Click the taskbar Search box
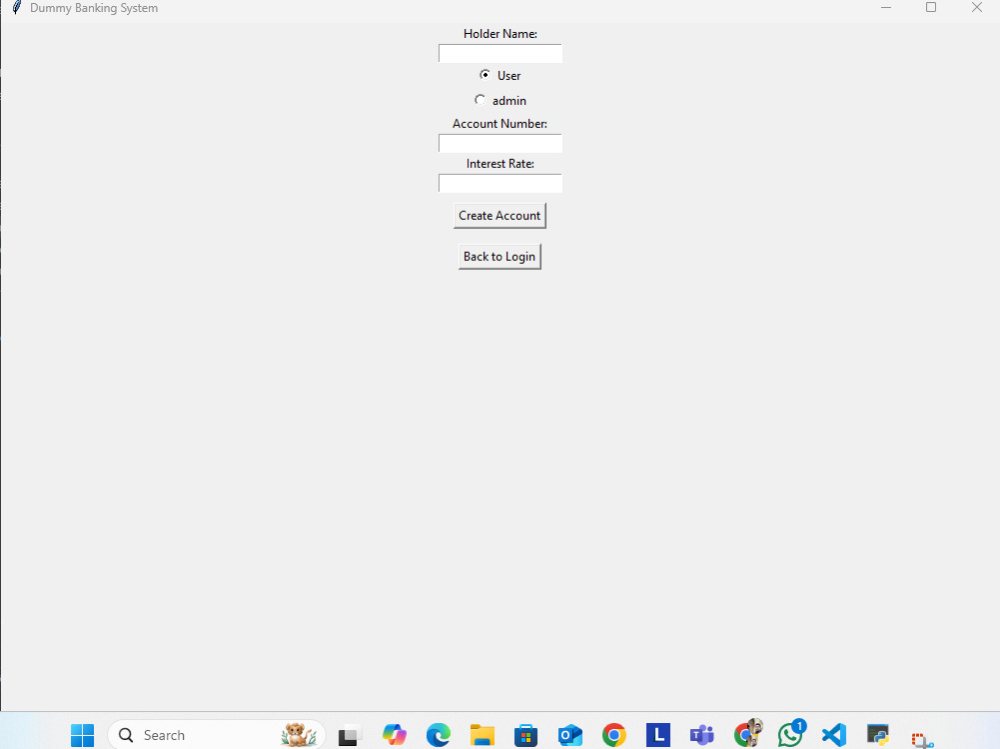This screenshot has width=1000, height=749. (x=217, y=735)
